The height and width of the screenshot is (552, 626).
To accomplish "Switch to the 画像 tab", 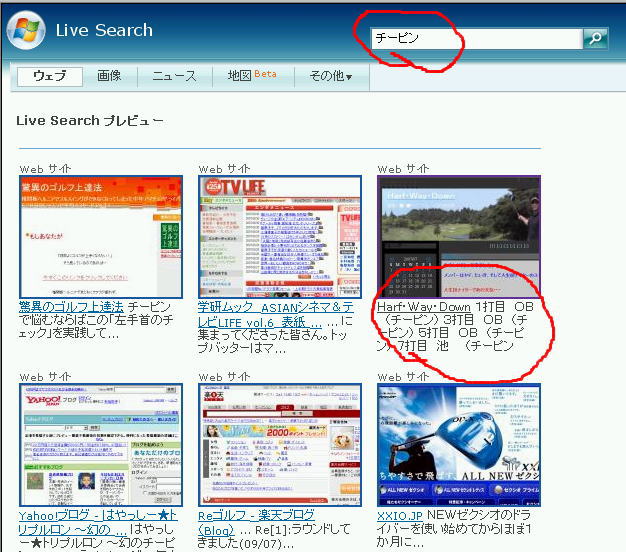I will [109, 76].
